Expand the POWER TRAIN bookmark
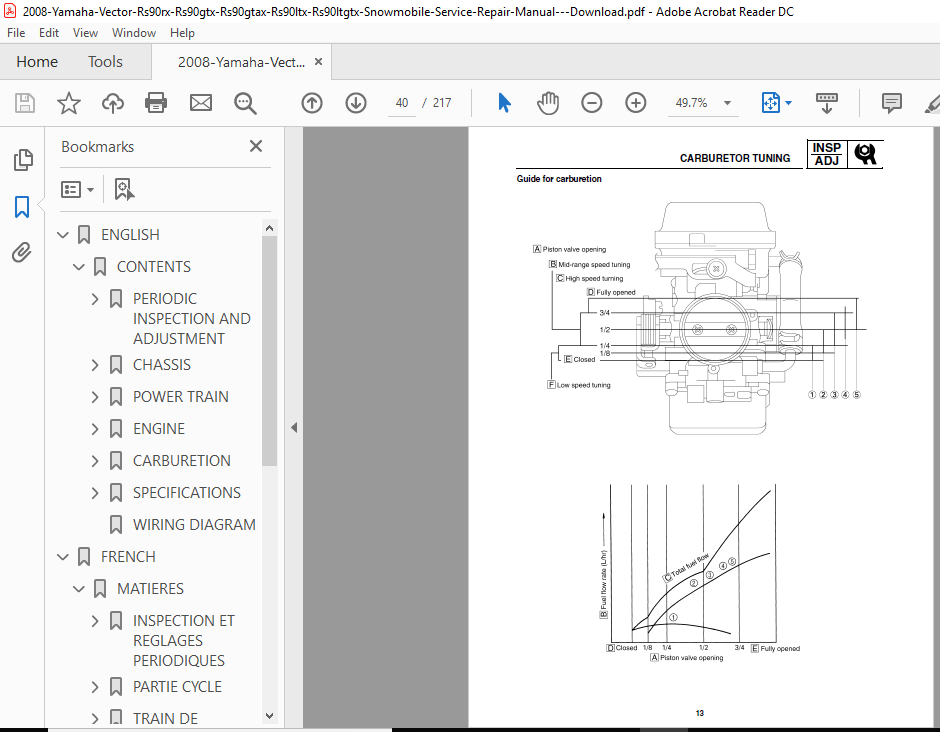This screenshot has height=732, width=940. pos(95,397)
